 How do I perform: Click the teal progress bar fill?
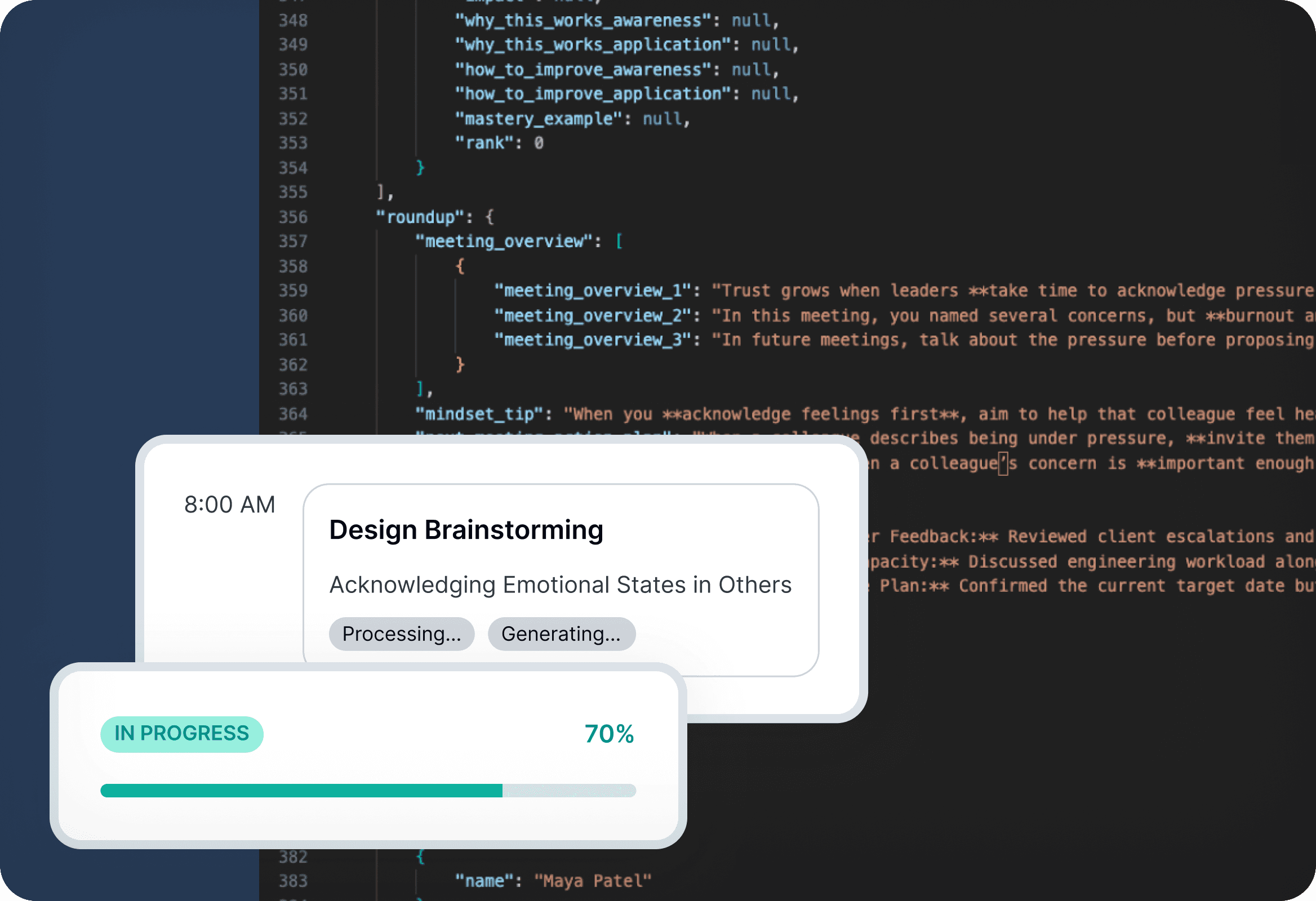click(301, 790)
